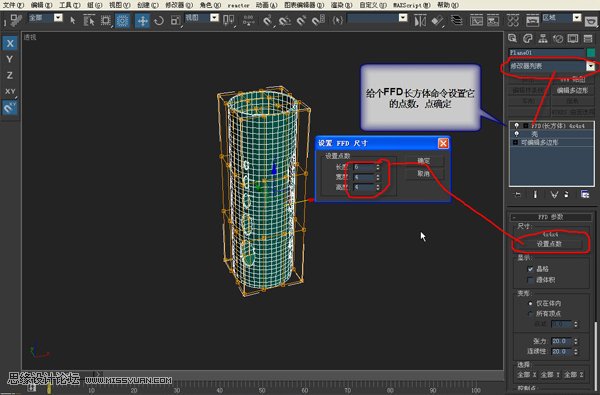This screenshot has width=600, height=395.
Task: Click the Align tool icon
Action: (x=437, y=20)
